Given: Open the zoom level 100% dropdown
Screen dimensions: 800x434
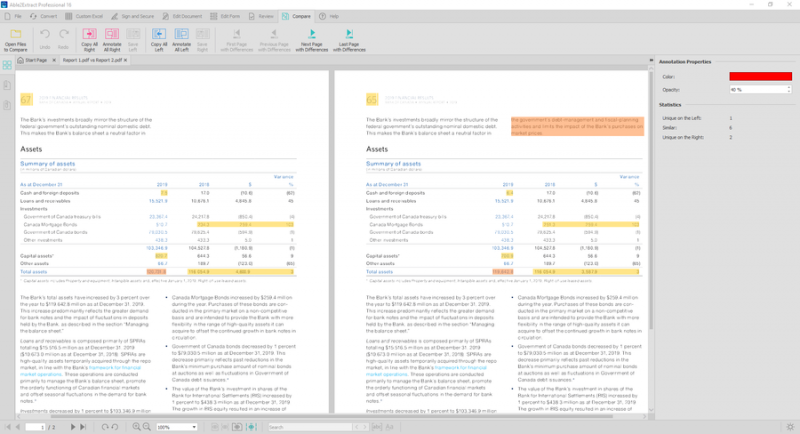Looking at the screenshot, I should click(x=194, y=427).
